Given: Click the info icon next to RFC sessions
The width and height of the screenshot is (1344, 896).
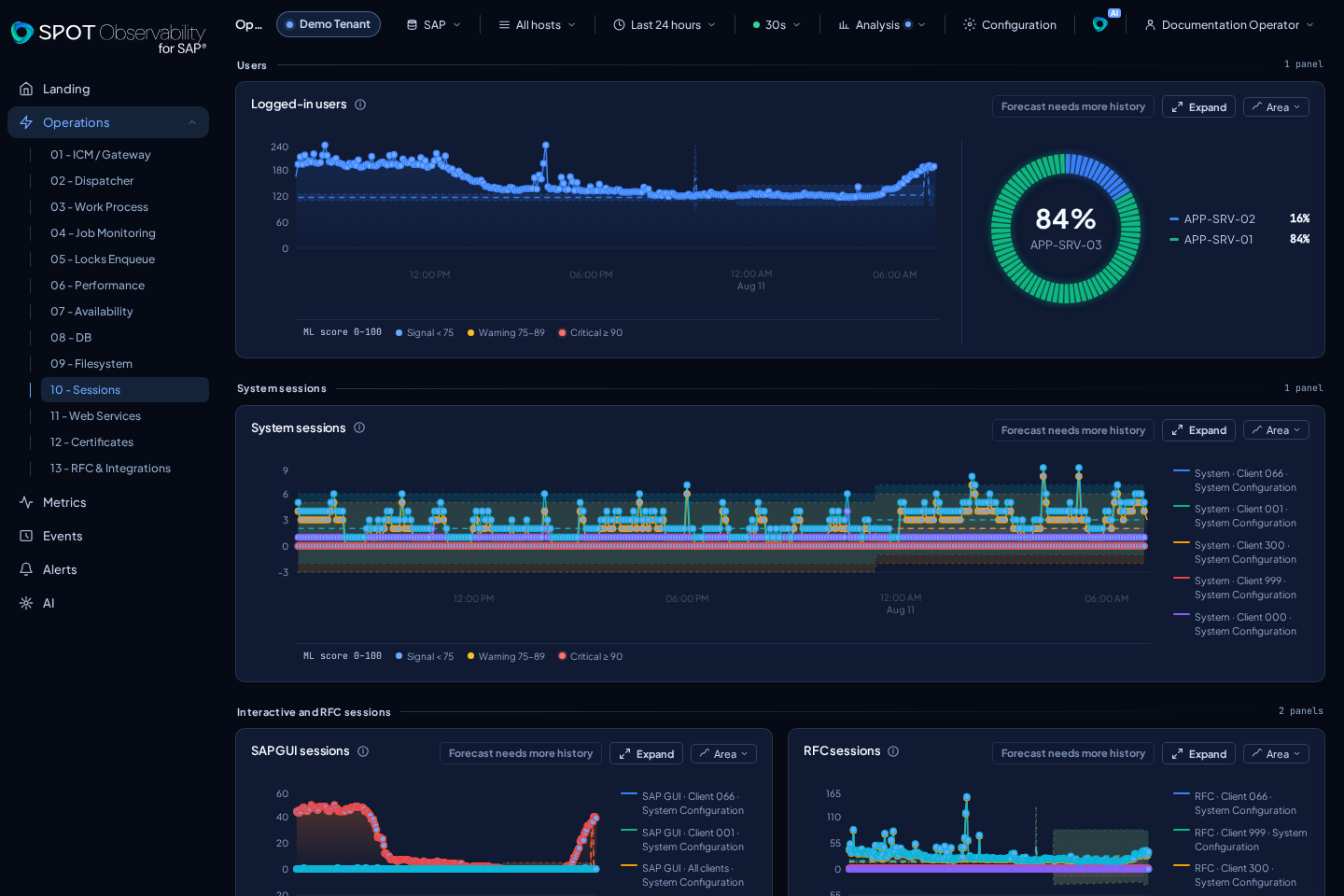Looking at the screenshot, I should (x=893, y=751).
